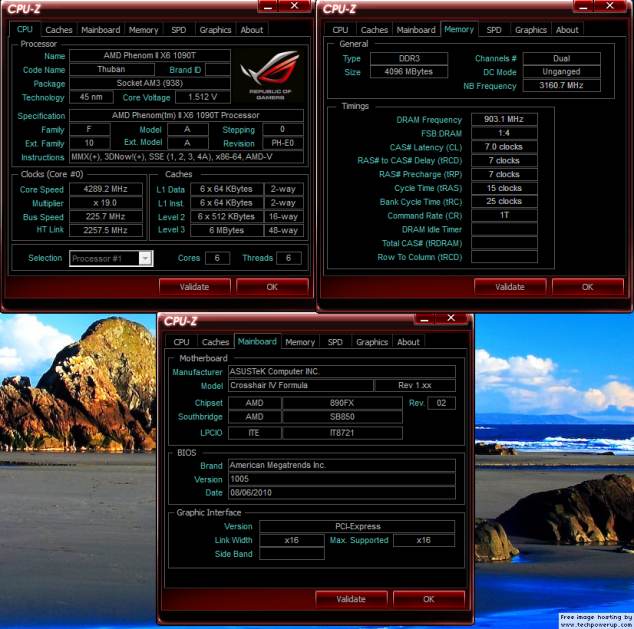Click OK in the CPU window
Screen dimensions: 634x629
pyautogui.click(x=272, y=287)
